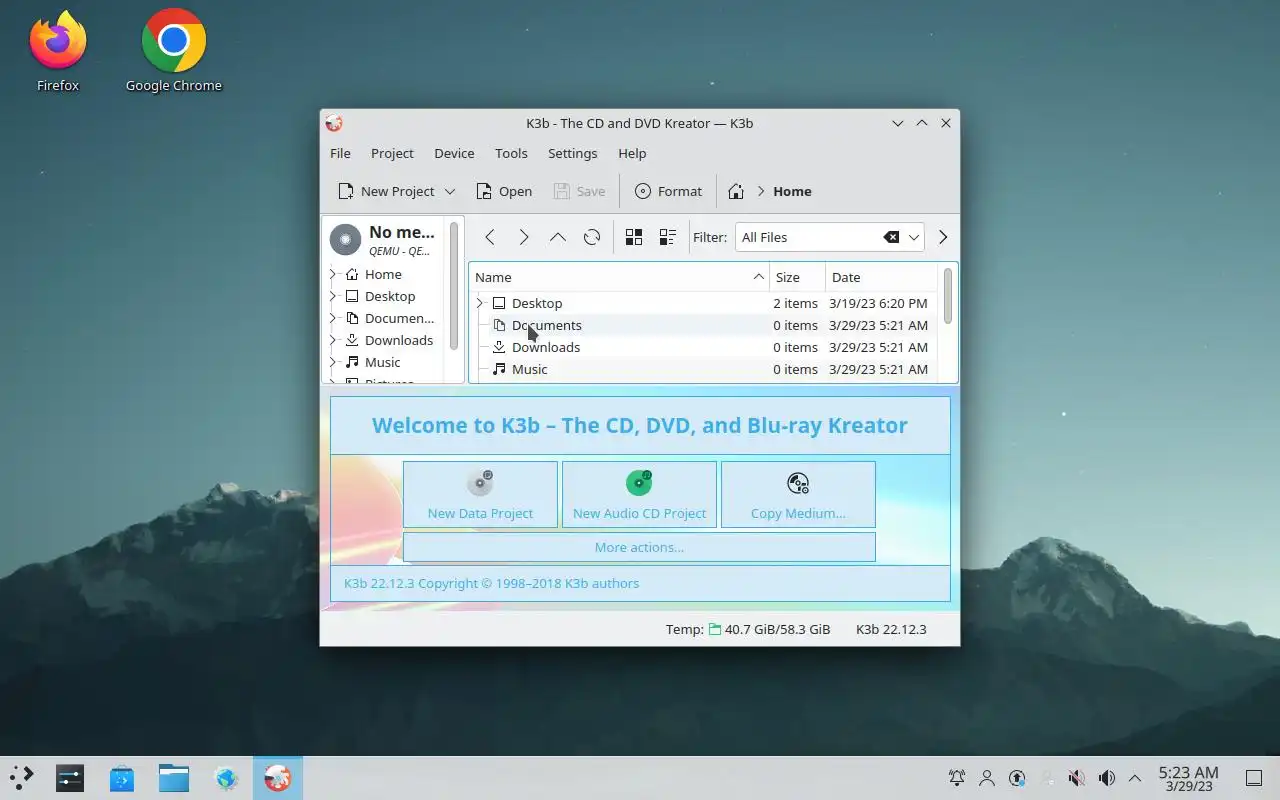Expand the Desktop row in file list
Screen dimensions: 1280x800
click(480, 303)
